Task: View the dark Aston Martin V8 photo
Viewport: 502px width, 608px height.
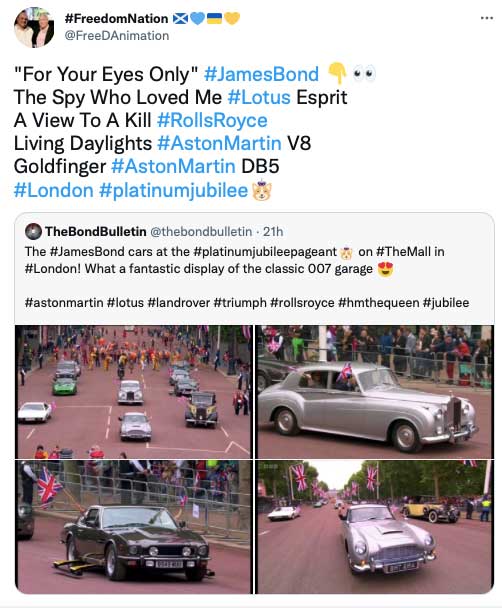Action: 133,527
